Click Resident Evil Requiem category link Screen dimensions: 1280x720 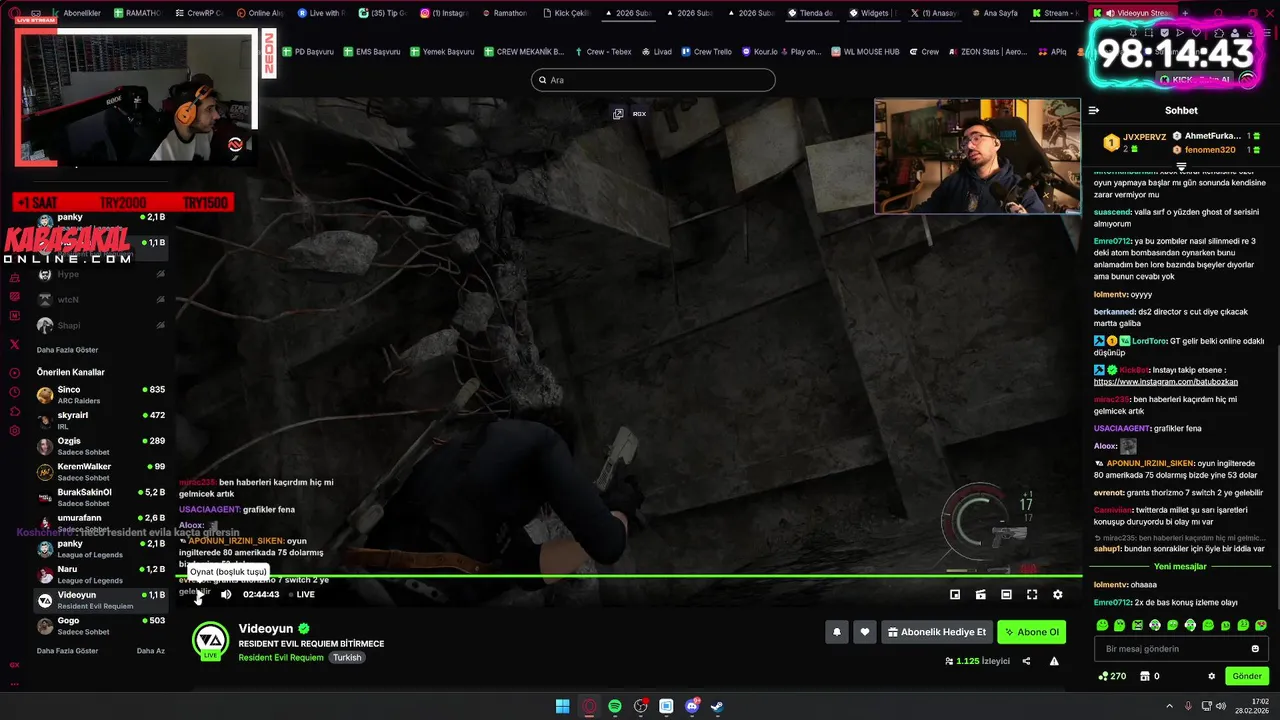283,657
